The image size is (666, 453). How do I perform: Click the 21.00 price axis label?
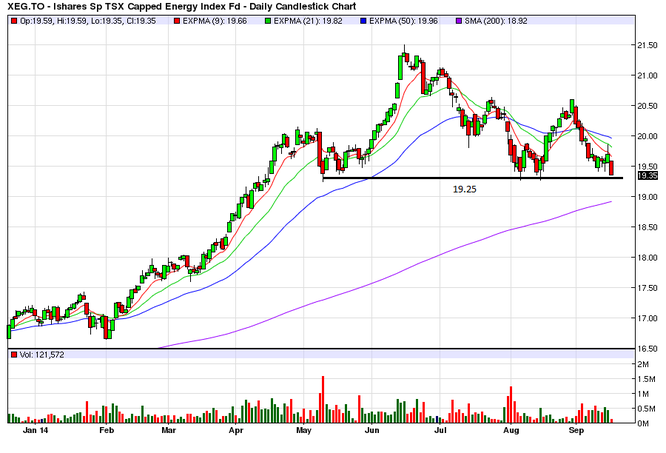click(647, 76)
